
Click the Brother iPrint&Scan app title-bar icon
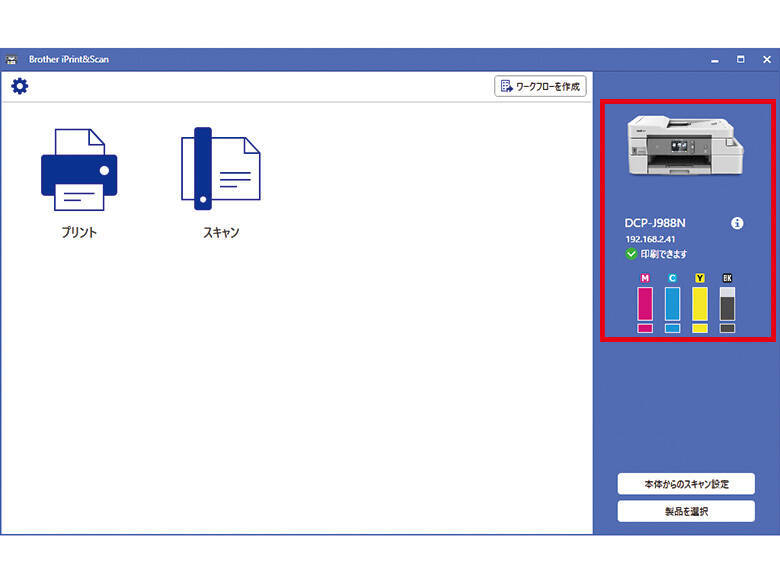click(x=11, y=60)
